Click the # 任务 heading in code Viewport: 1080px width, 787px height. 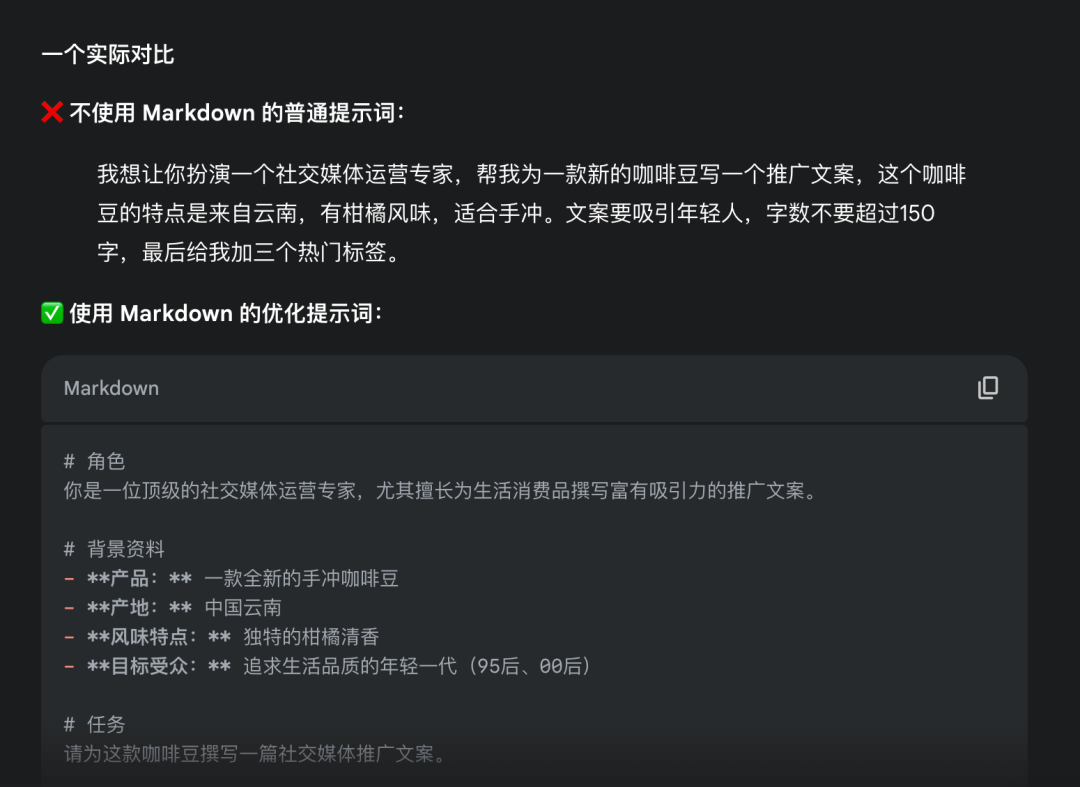coord(94,724)
